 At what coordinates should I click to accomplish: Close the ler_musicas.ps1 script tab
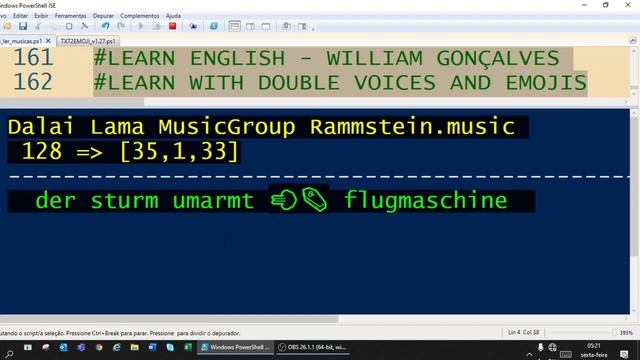click(x=48, y=41)
